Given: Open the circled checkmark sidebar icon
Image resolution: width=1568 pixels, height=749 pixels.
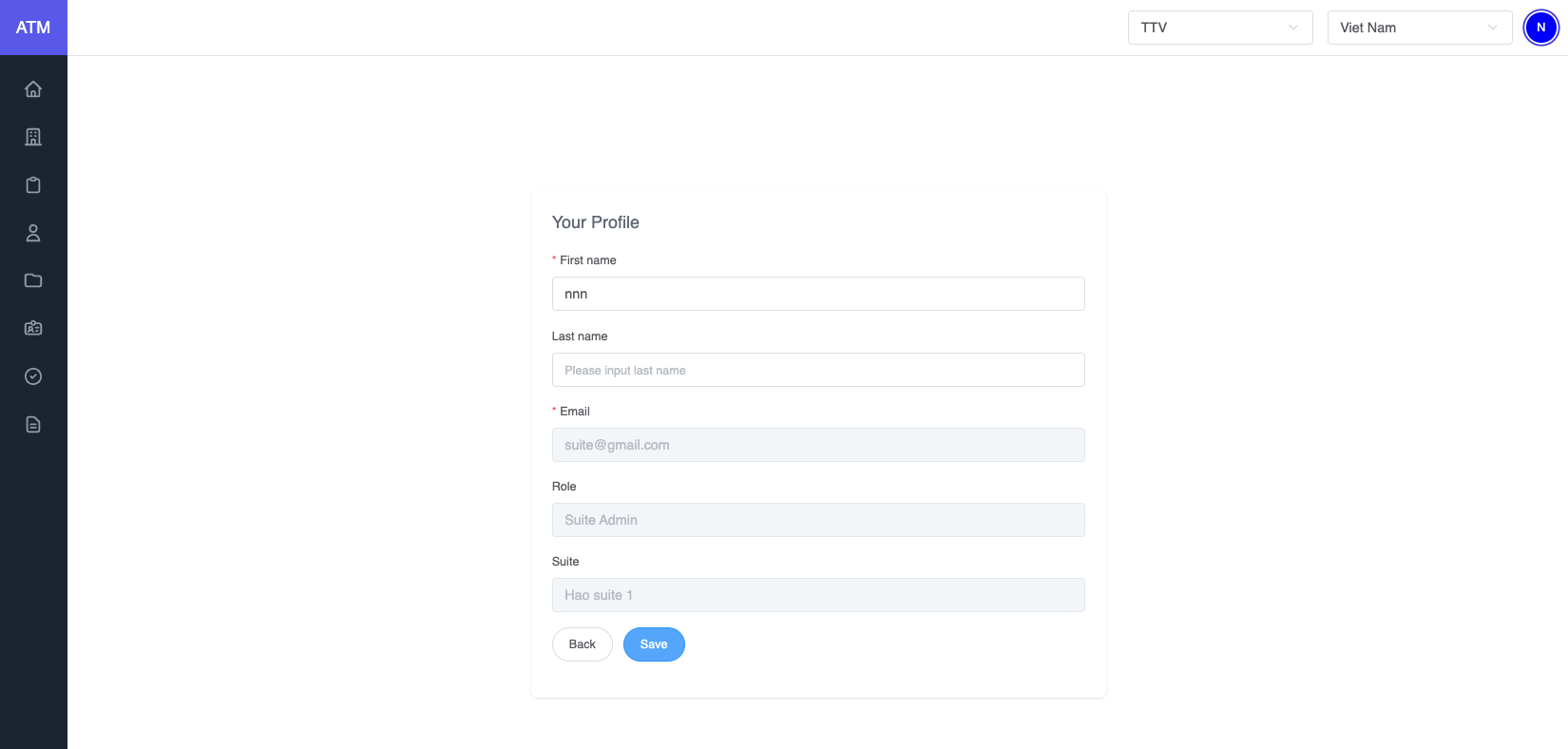Looking at the screenshot, I should [x=33, y=376].
